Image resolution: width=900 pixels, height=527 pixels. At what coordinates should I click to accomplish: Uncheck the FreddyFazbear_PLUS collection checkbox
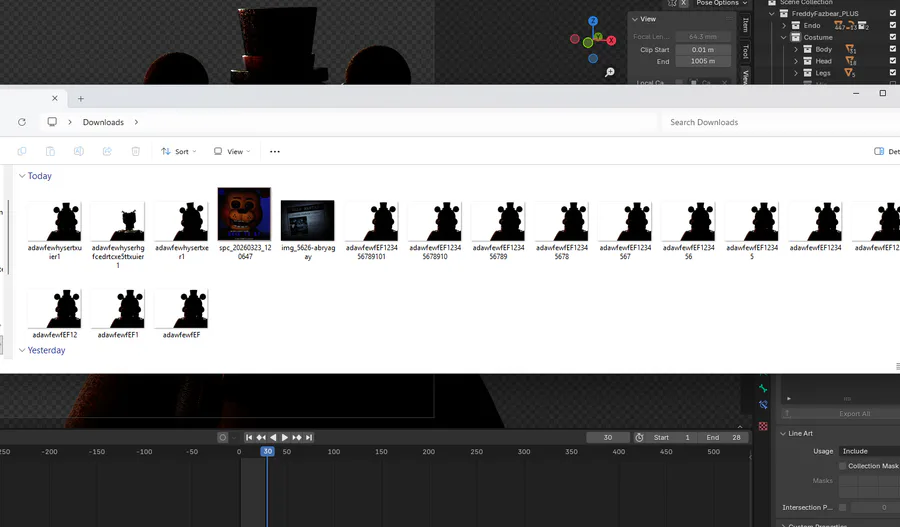coord(893,13)
